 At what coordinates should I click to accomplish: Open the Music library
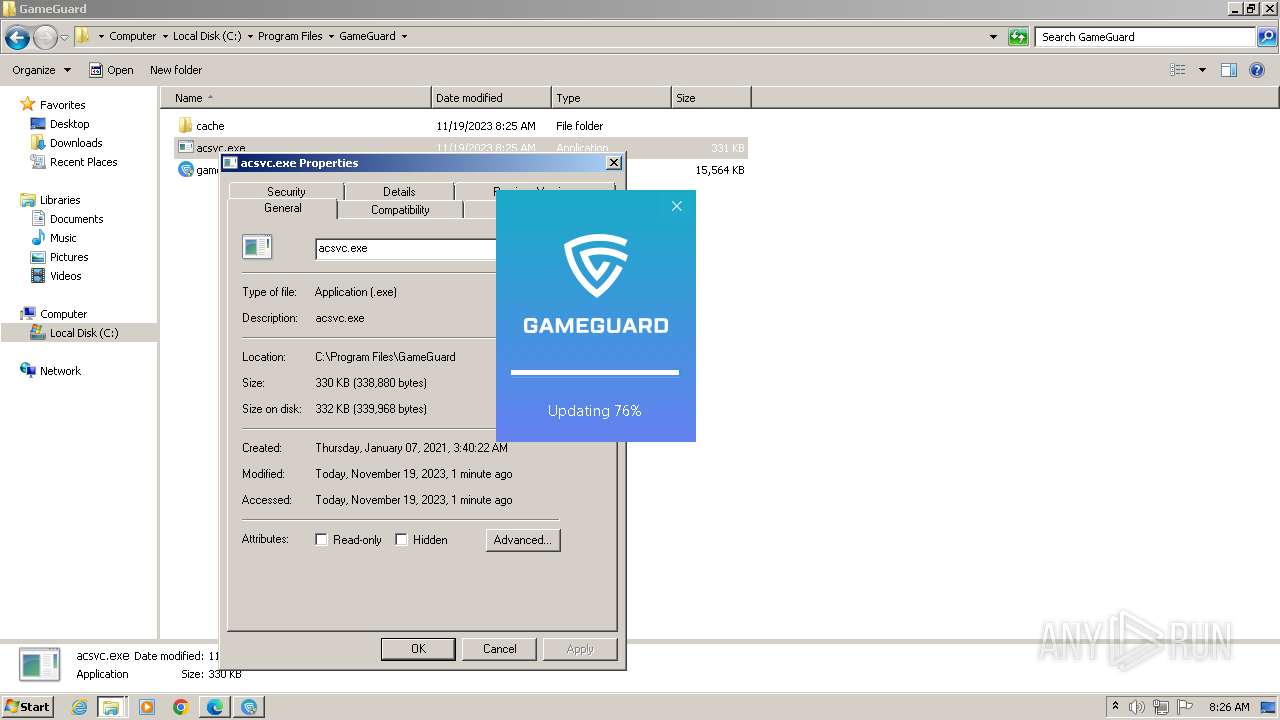tap(63, 238)
